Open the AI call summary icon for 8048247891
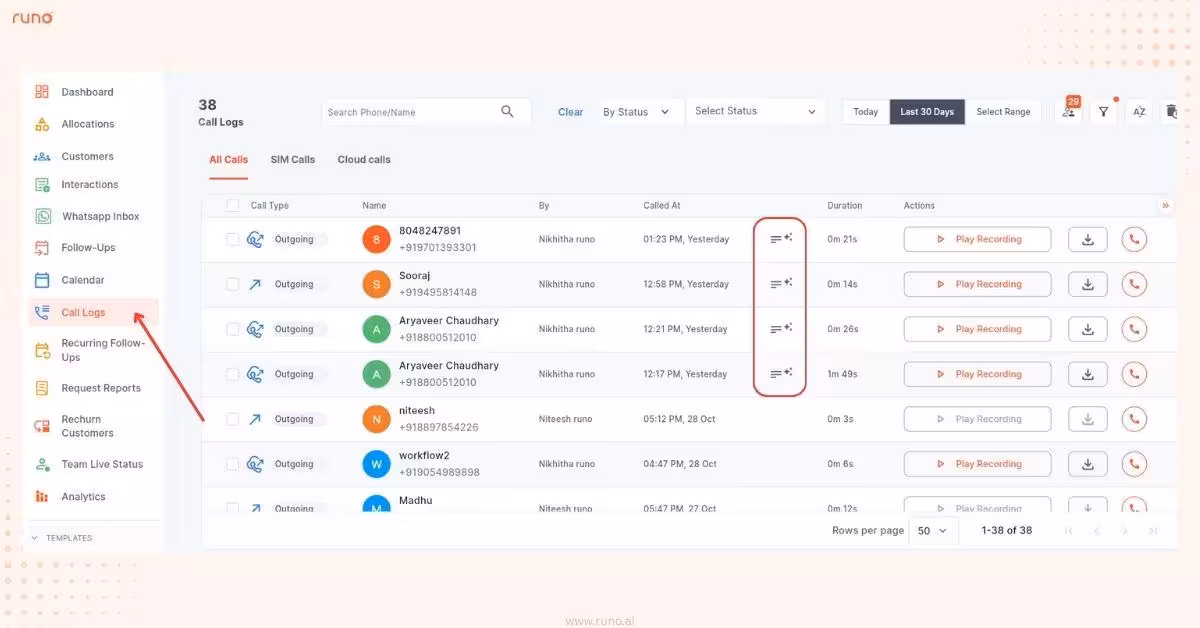Screen dimensions: 1200x628 tap(780, 239)
